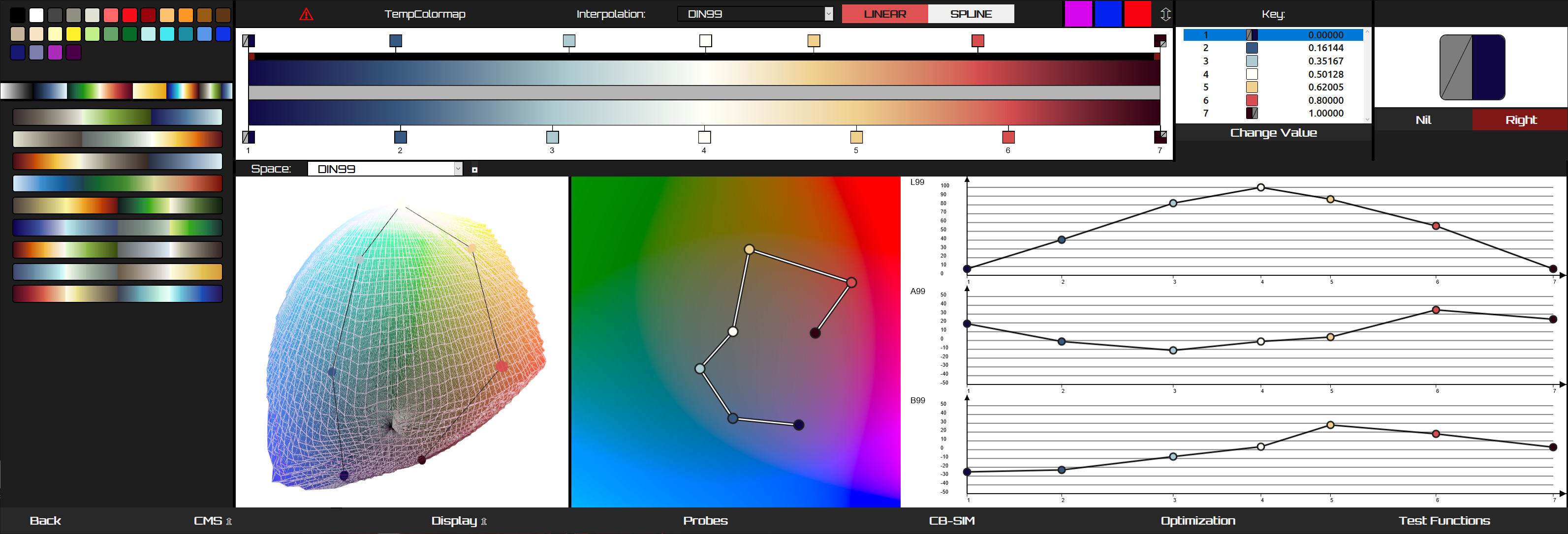1568x534 pixels.
Task: Select key 6 red marker above the colormap
Action: [x=978, y=41]
